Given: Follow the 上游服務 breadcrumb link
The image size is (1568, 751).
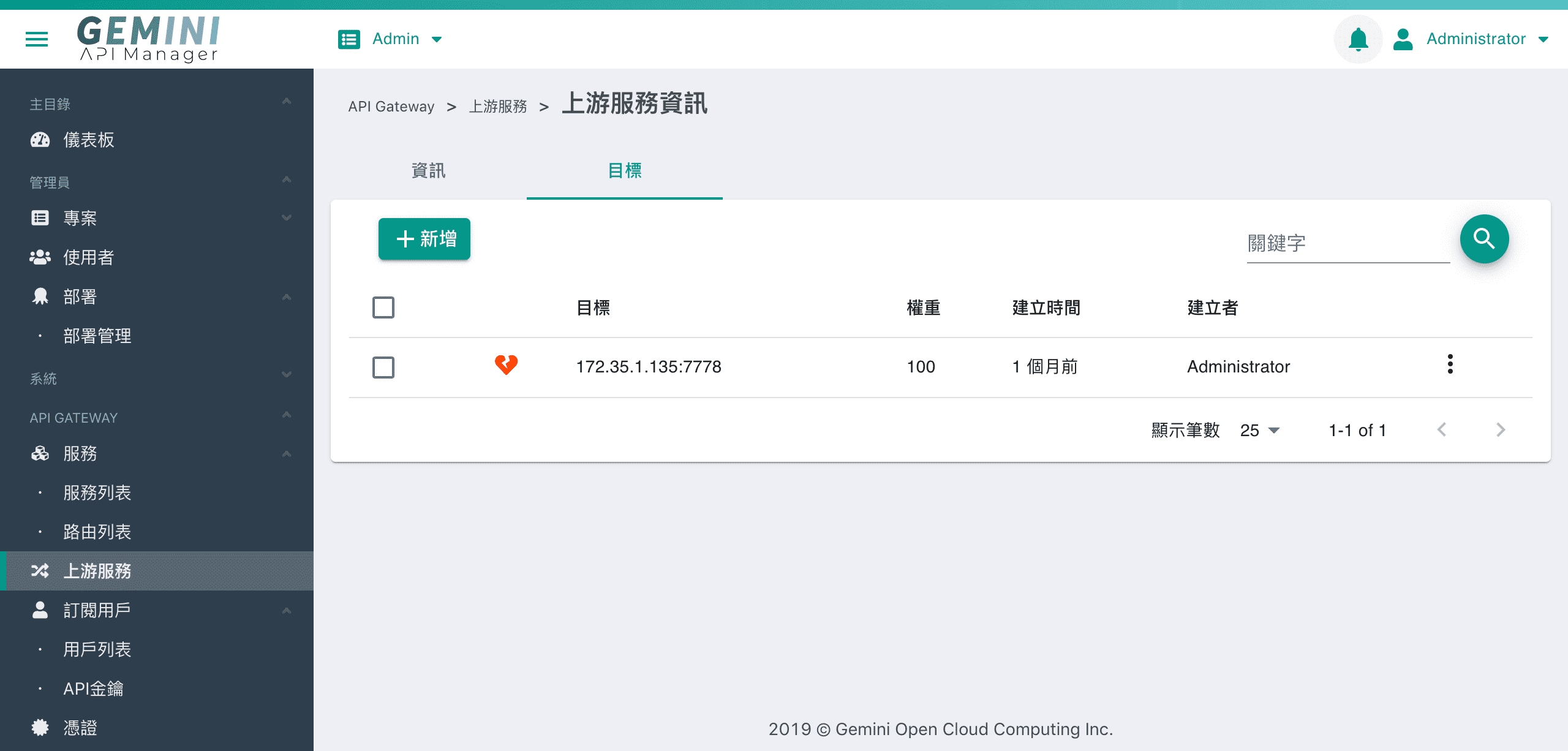Looking at the screenshot, I should pos(498,107).
